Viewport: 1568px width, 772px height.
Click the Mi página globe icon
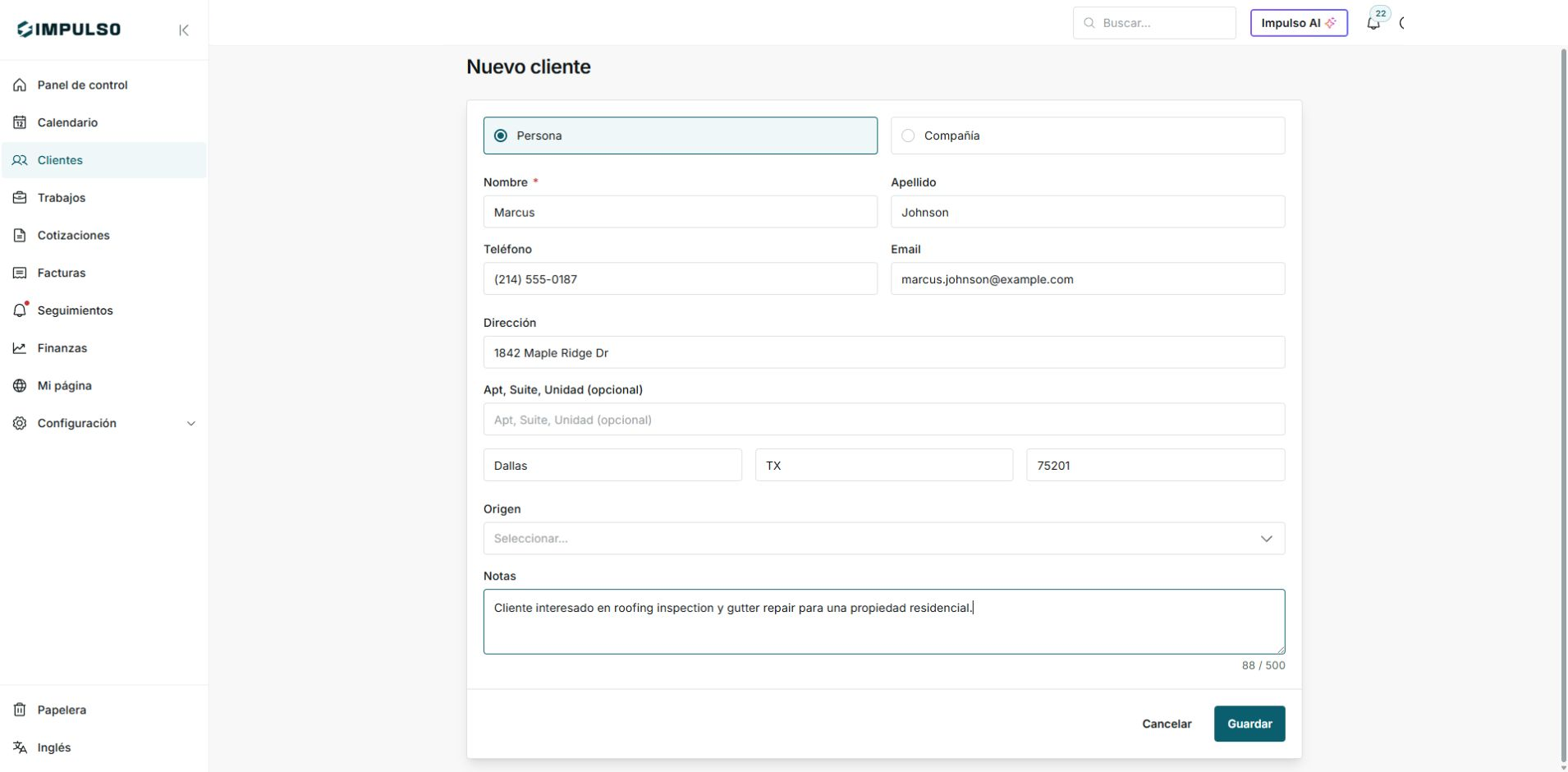click(20, 386)
